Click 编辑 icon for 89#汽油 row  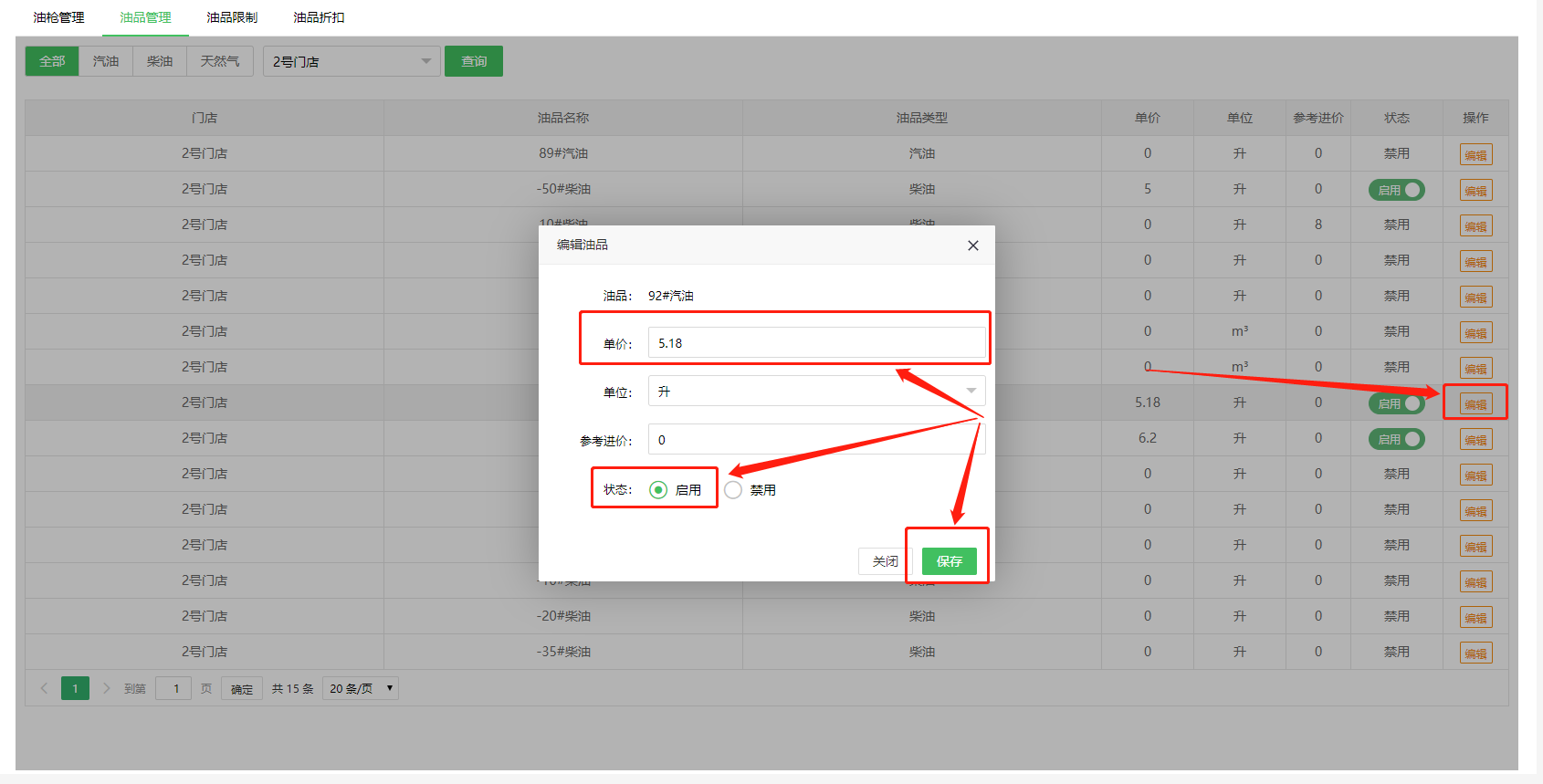[1475, 155]
